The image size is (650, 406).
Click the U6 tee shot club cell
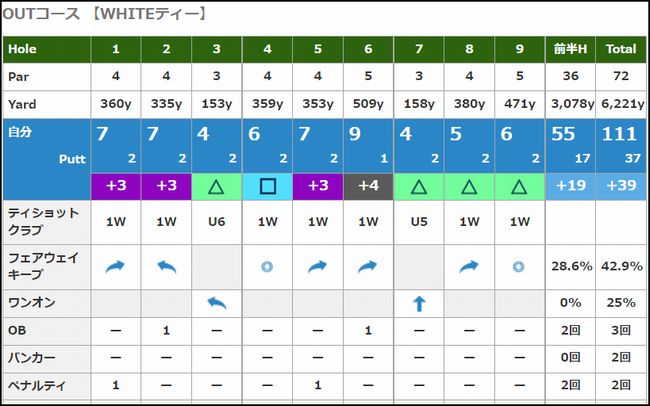coord(217,221)
